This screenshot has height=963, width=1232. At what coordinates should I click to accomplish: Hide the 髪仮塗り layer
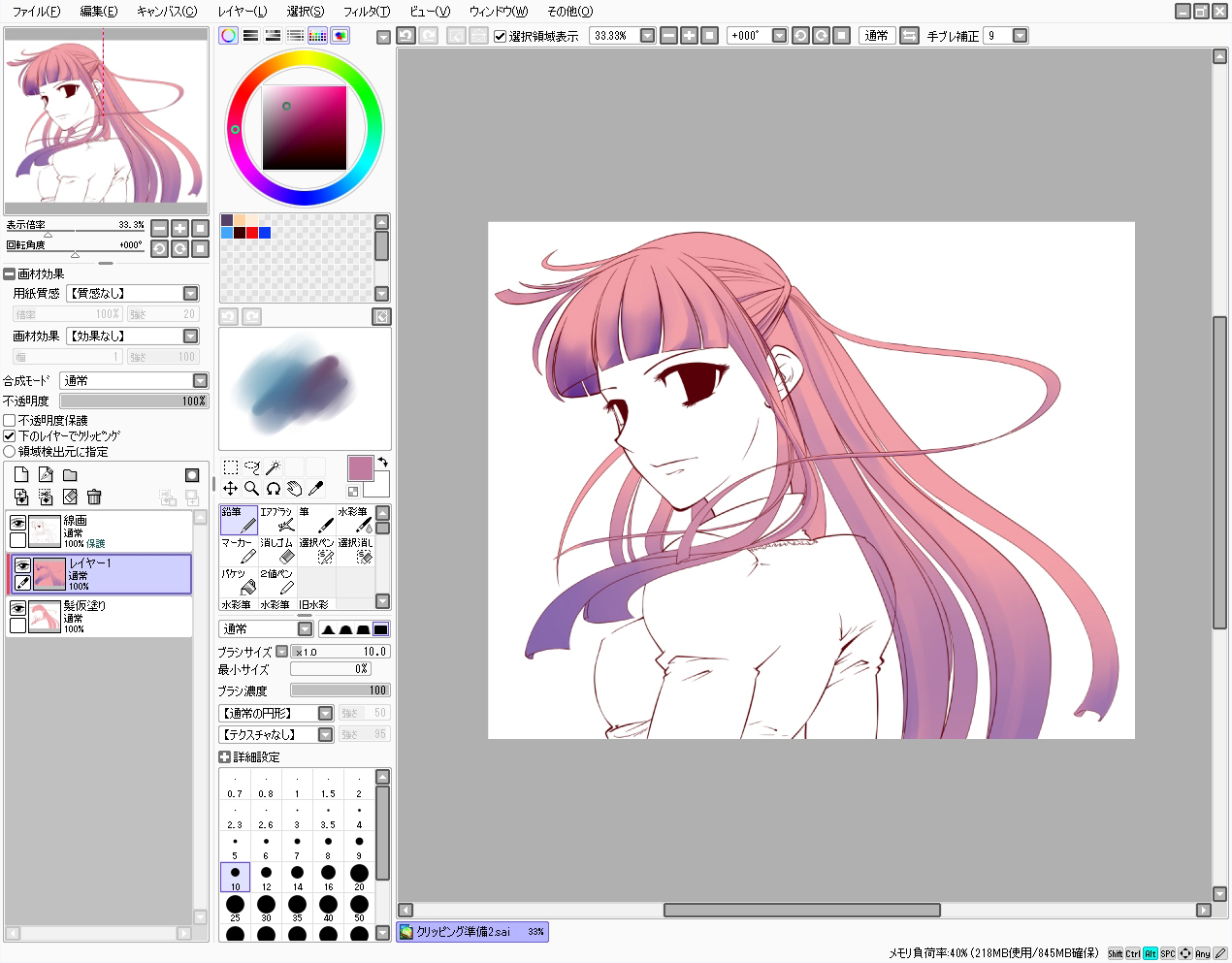tap(17, 608)
